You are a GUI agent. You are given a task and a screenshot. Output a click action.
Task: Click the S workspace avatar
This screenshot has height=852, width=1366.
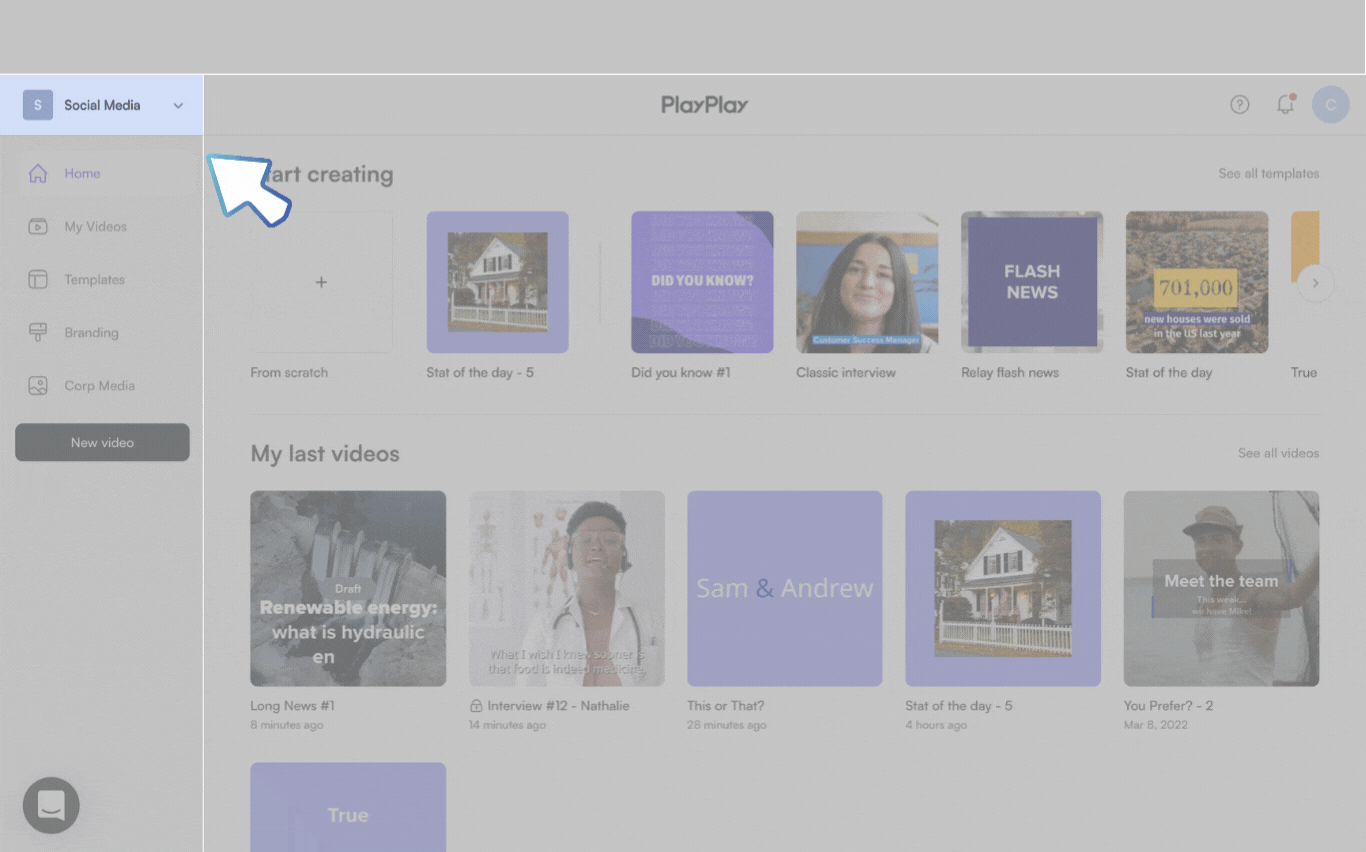coord(38,105)
